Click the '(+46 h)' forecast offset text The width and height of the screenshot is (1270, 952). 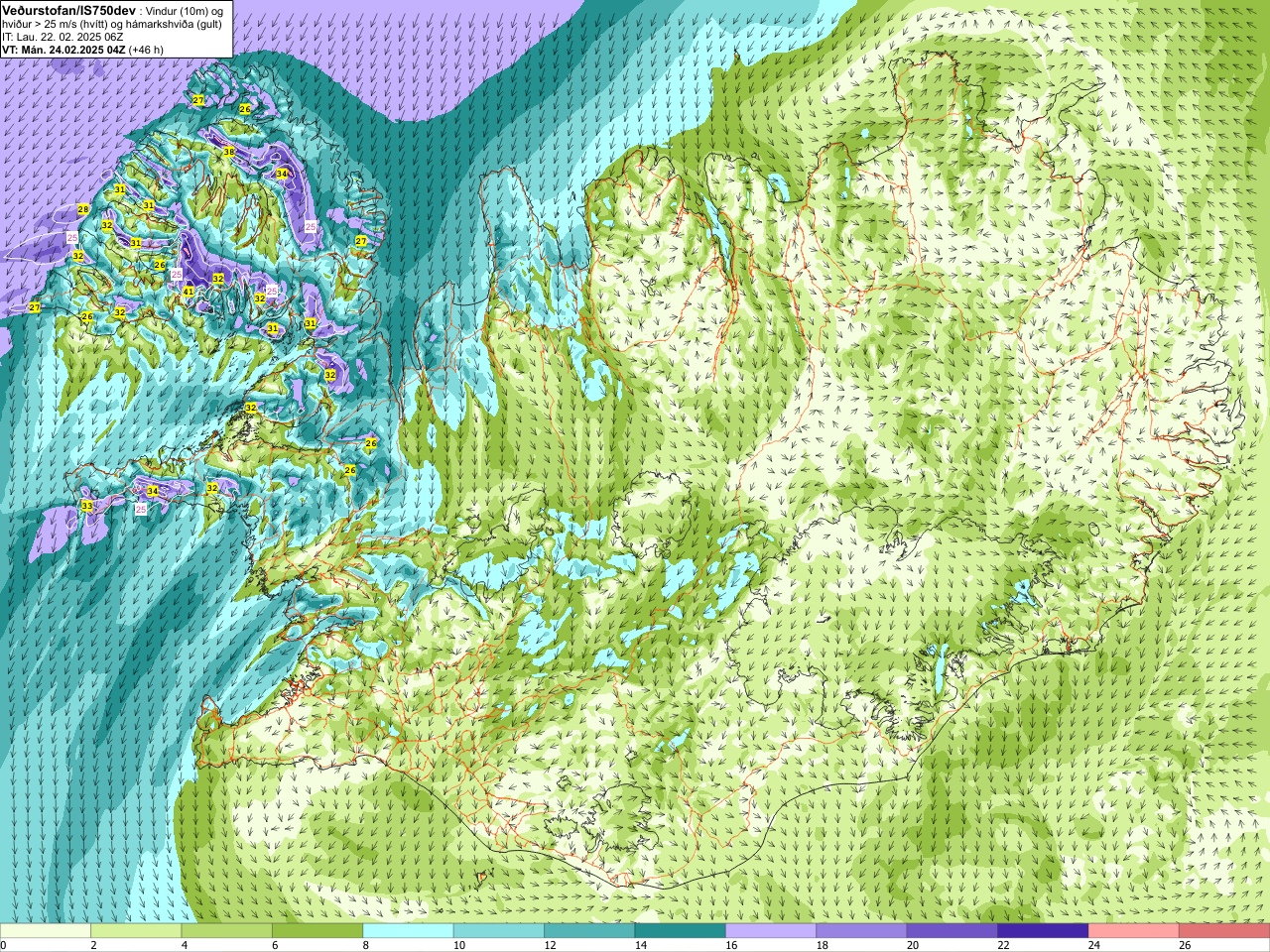(x=146, y=50)
